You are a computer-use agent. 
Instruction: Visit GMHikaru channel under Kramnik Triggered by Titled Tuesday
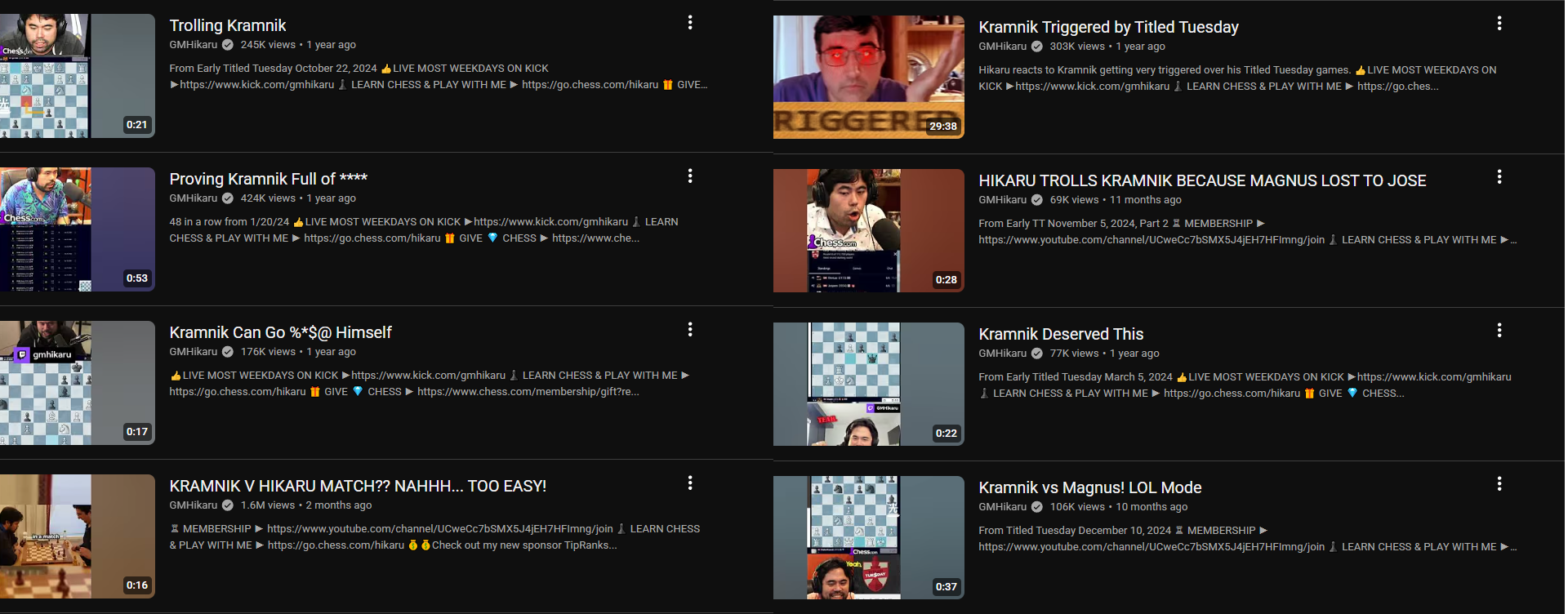click(1003, 47)
